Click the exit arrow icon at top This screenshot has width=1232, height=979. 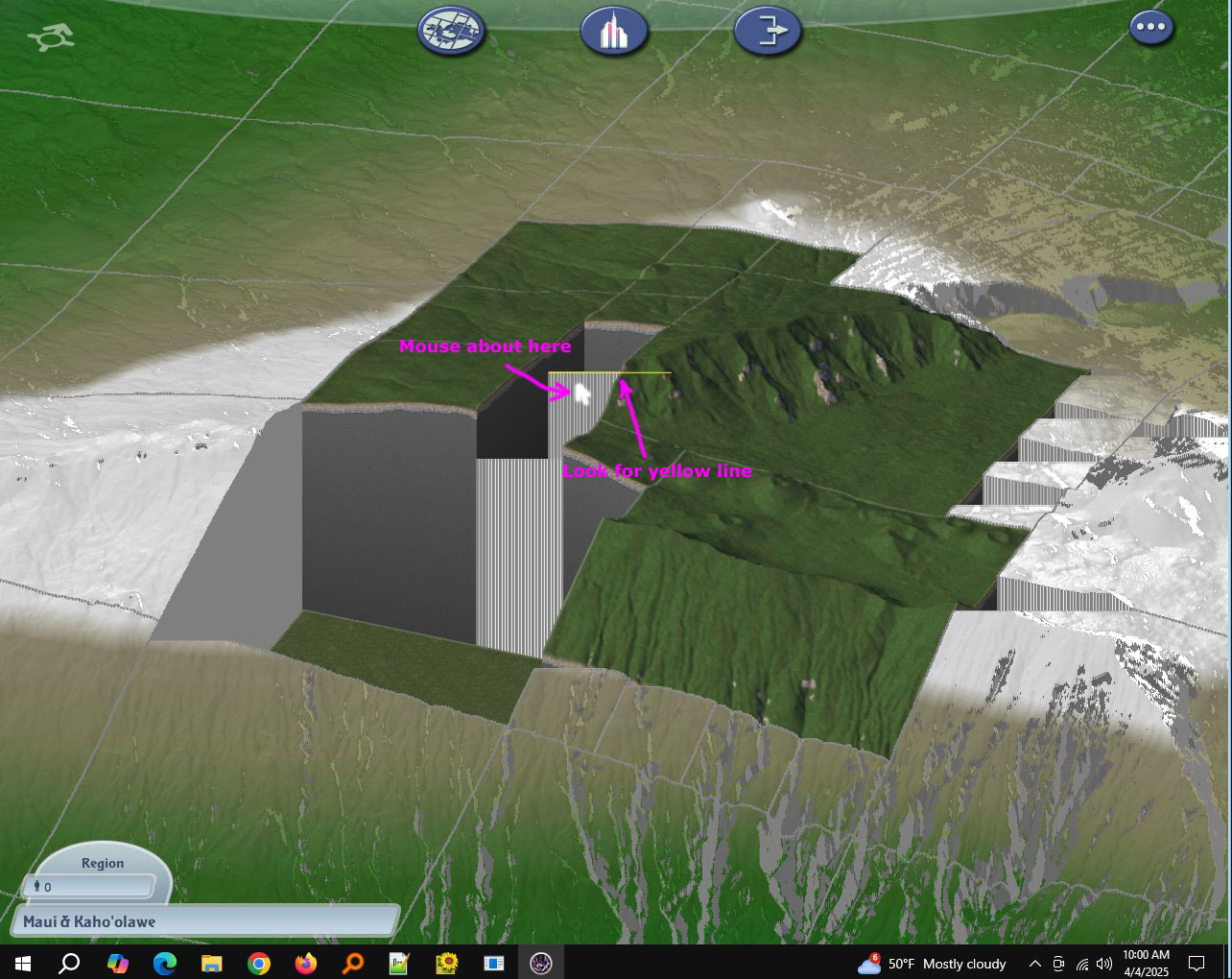pyautogui.click(x=768, y=30)
